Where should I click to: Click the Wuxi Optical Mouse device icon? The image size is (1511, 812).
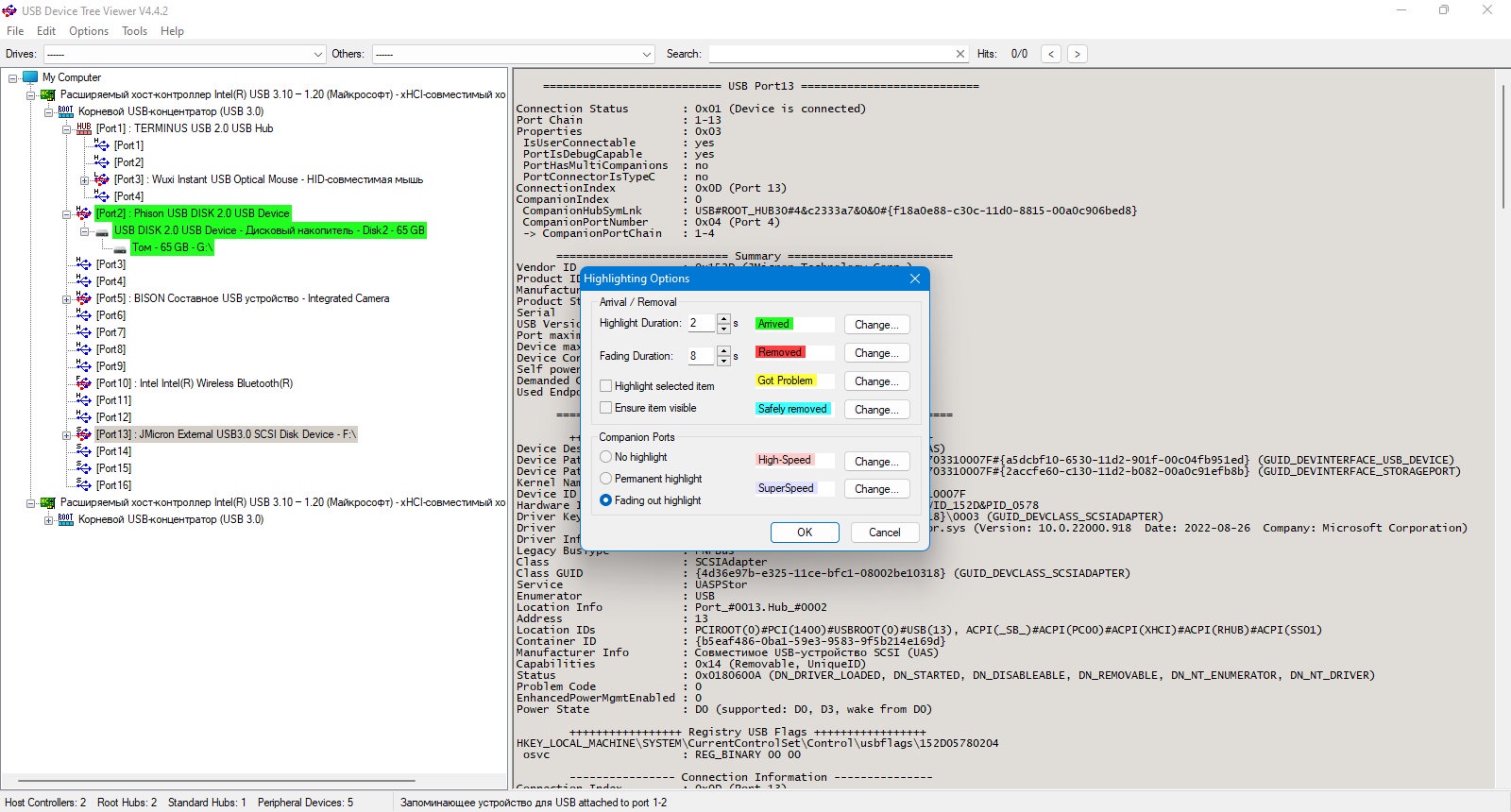pos(102,179)
